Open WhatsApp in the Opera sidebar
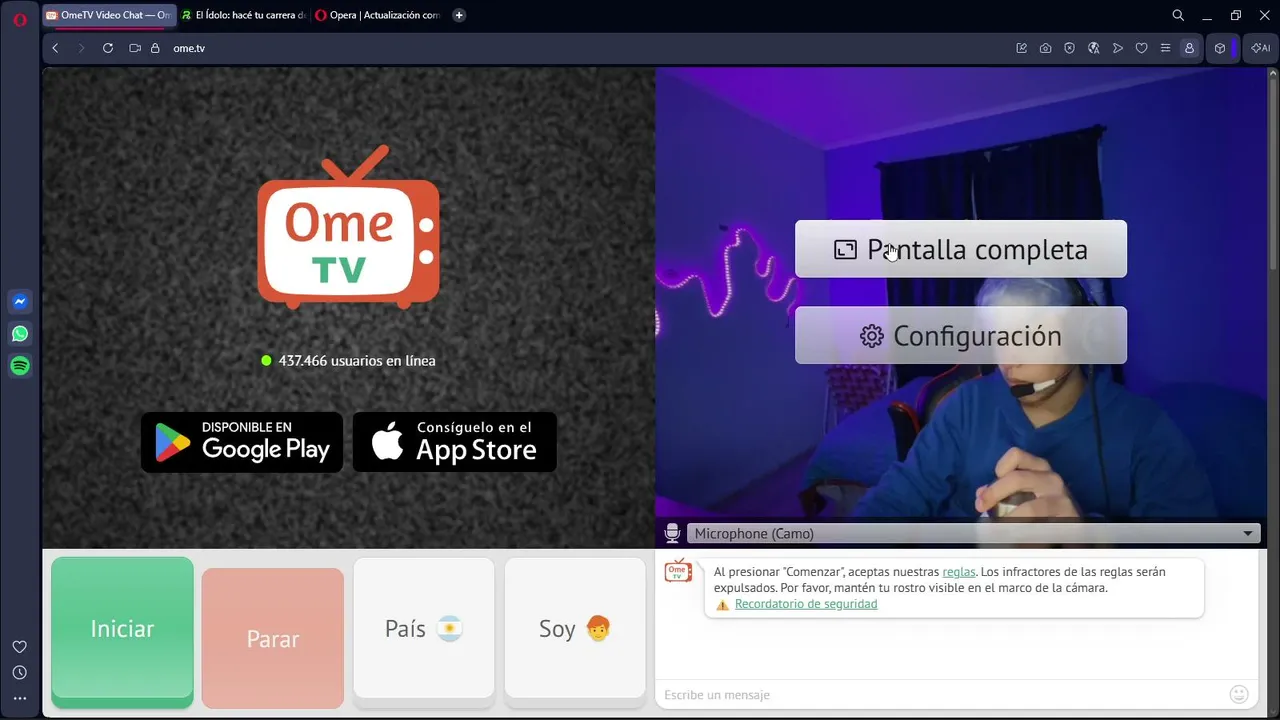Image resolution: width=1280 pixels, height=720 pixels. coord(20,334)
